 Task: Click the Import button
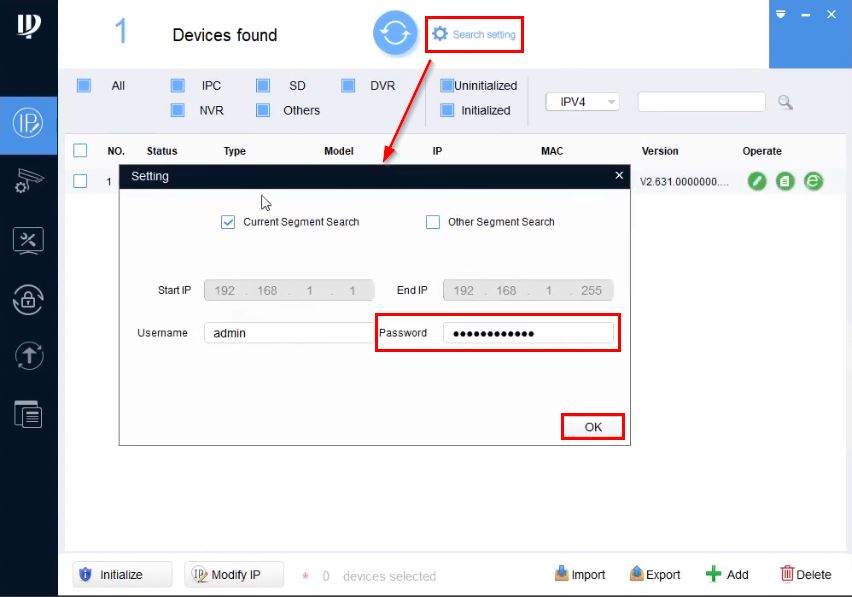click(x=580, y=574)
